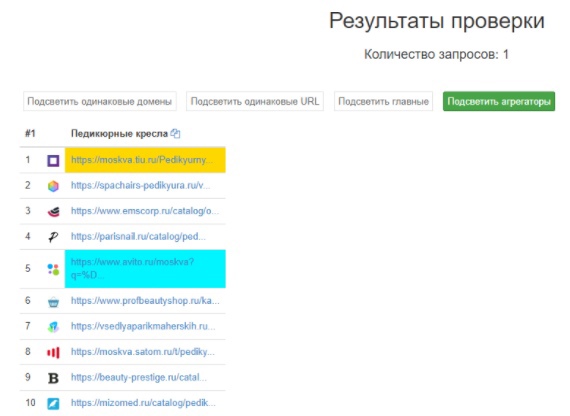
Task: Click position number 5 in the table
Action: tap(28, 269)
